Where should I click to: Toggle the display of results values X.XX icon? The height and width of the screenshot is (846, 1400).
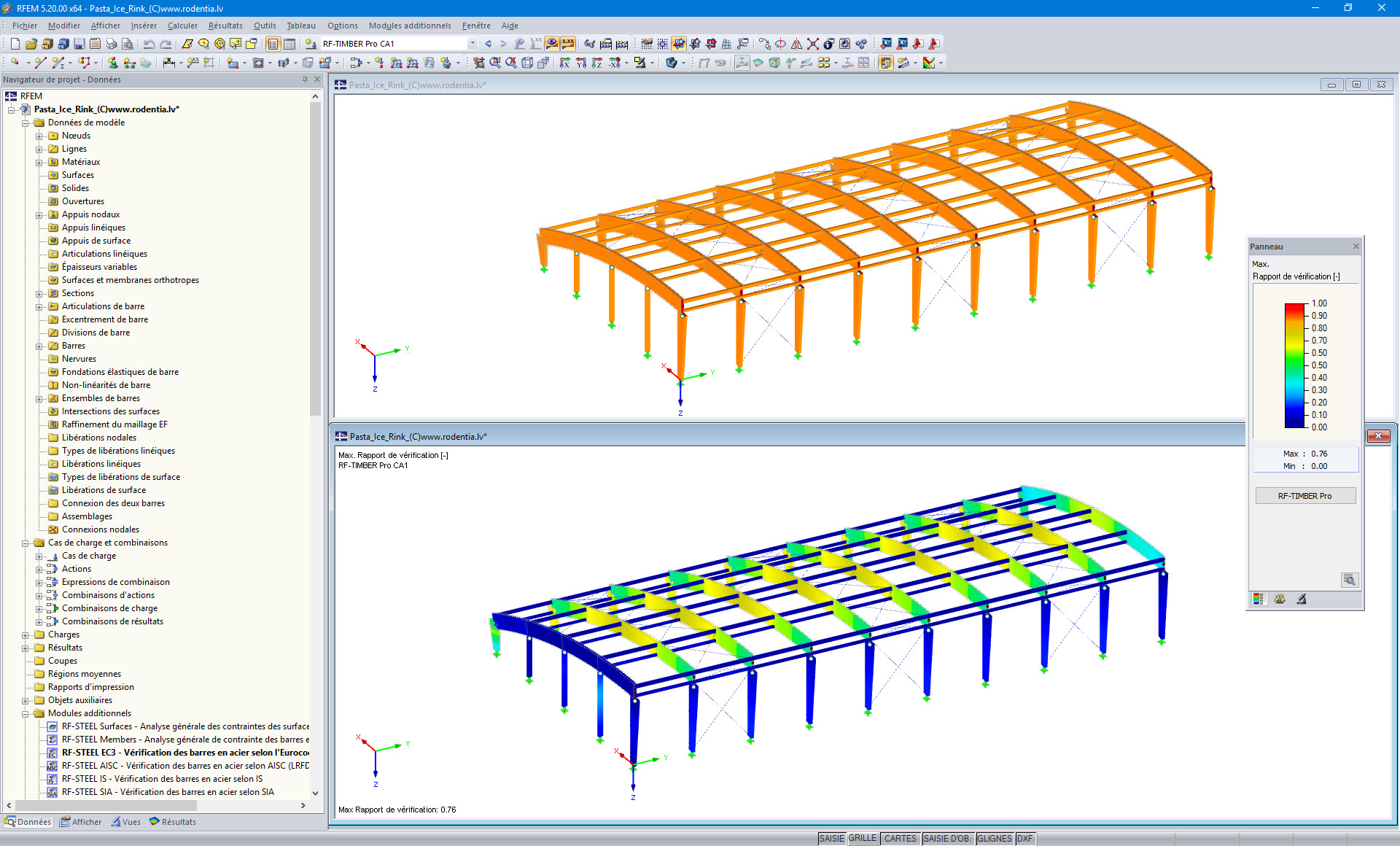567,44
